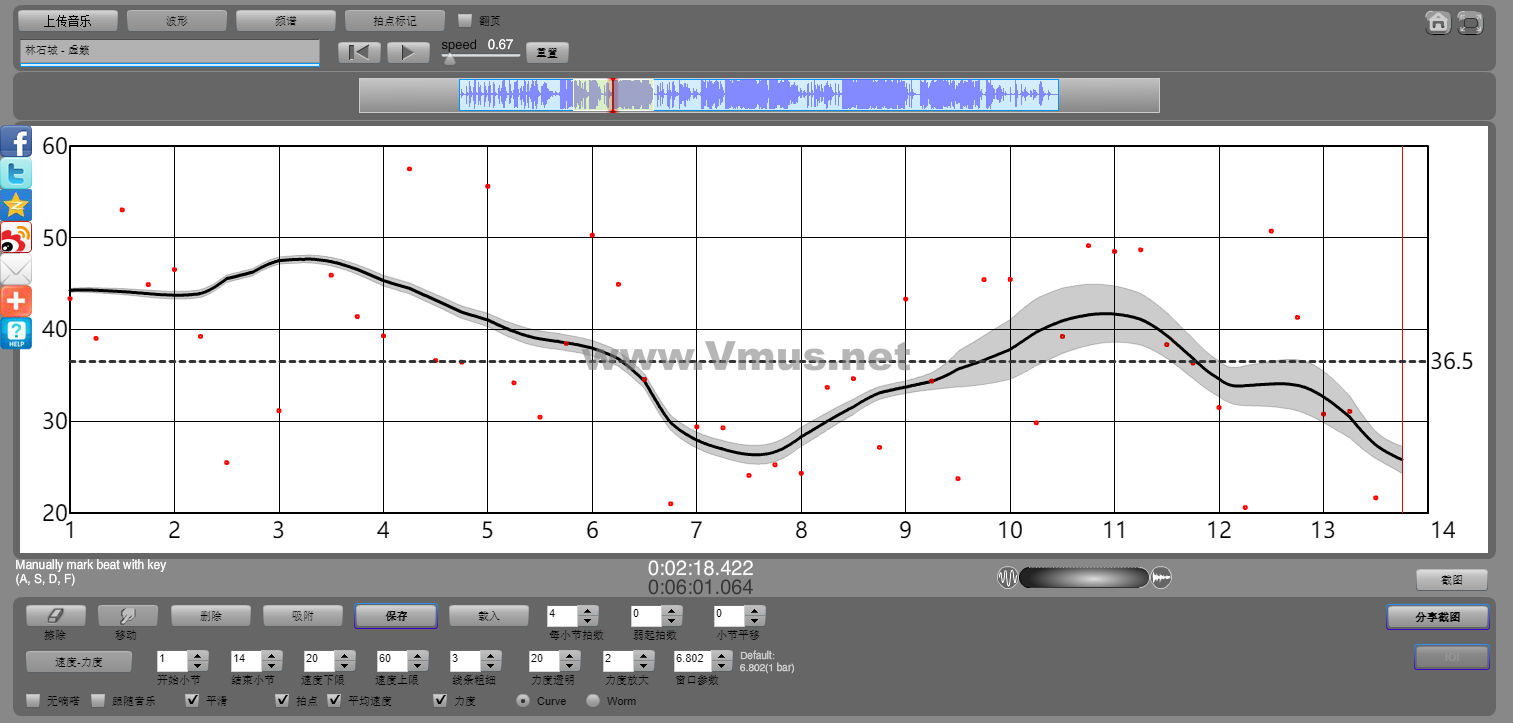Viewport: 1513px width, 723px height.
Task: Select the Worm radio button
Action: click(x=593, y=701)
